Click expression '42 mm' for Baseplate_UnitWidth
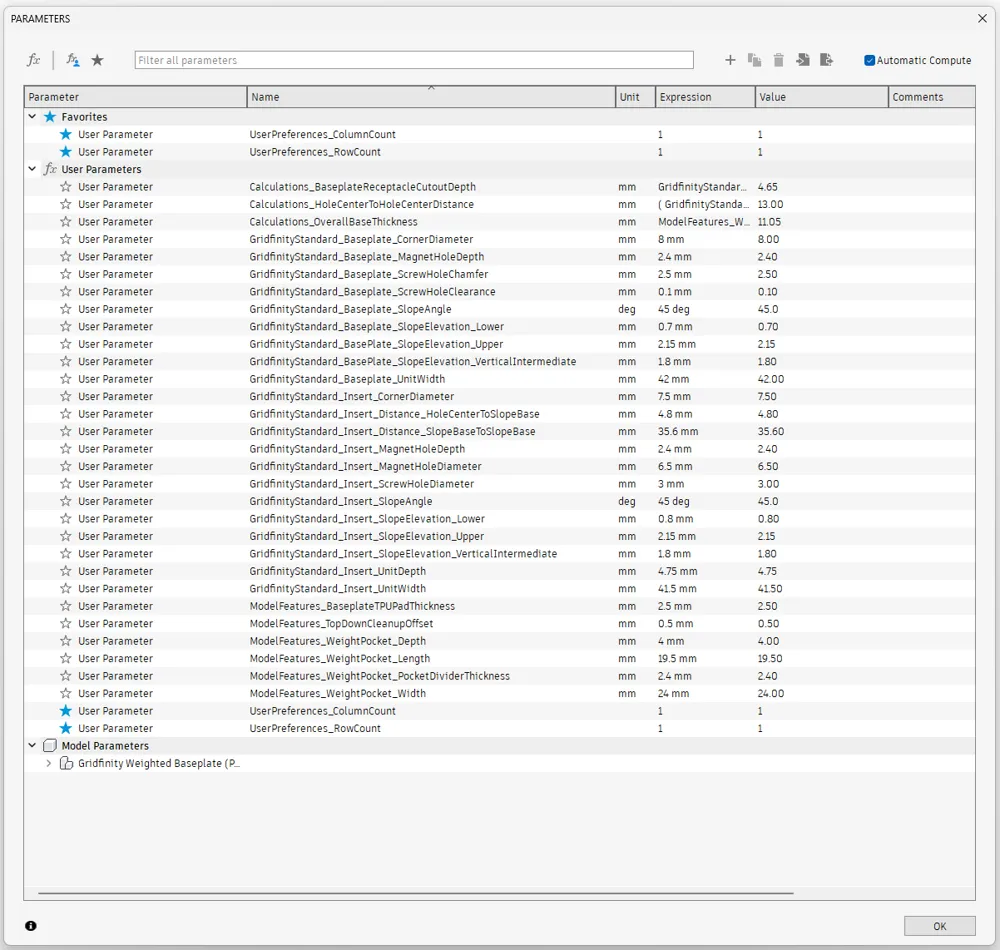Image resolution: width=1000 pixels, height=950 pixels. point(673,379)
